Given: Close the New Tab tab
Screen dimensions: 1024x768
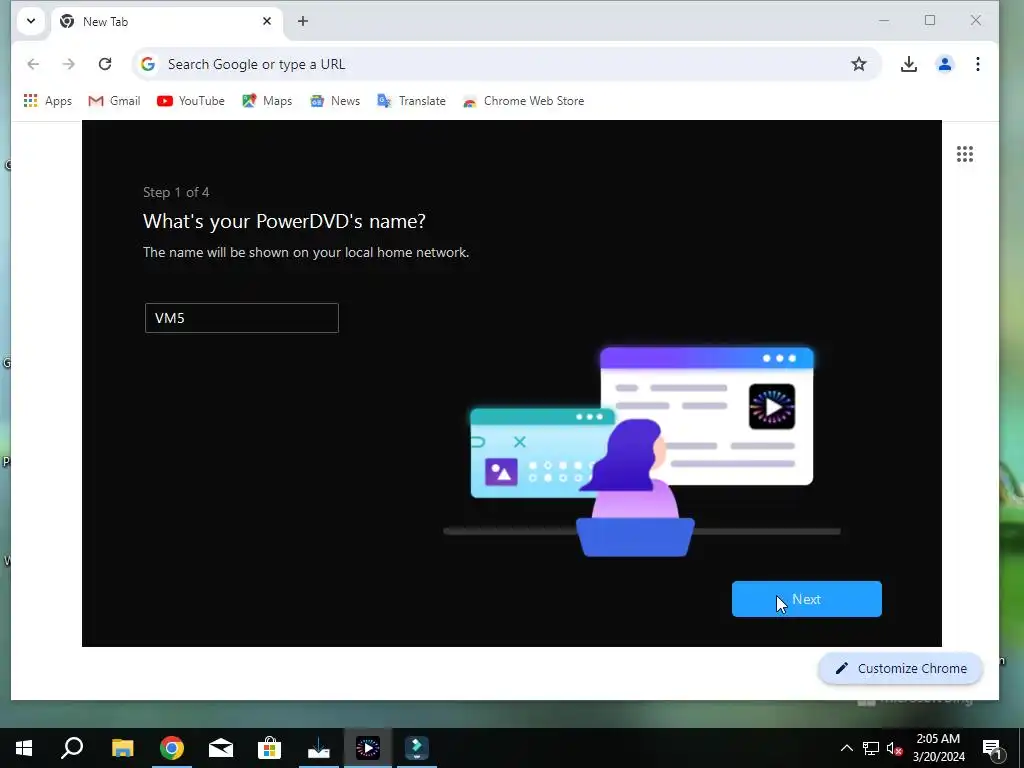Looking at the screenshot, I should click(266, 21).
